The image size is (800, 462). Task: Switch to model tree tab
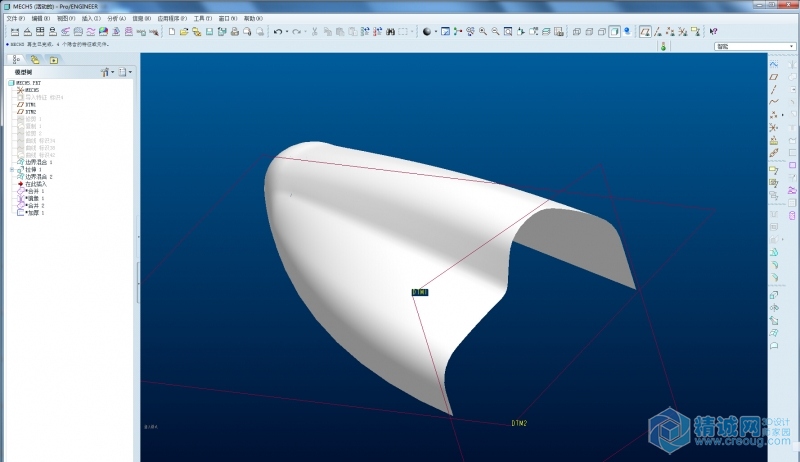click(x=16, y=60)
